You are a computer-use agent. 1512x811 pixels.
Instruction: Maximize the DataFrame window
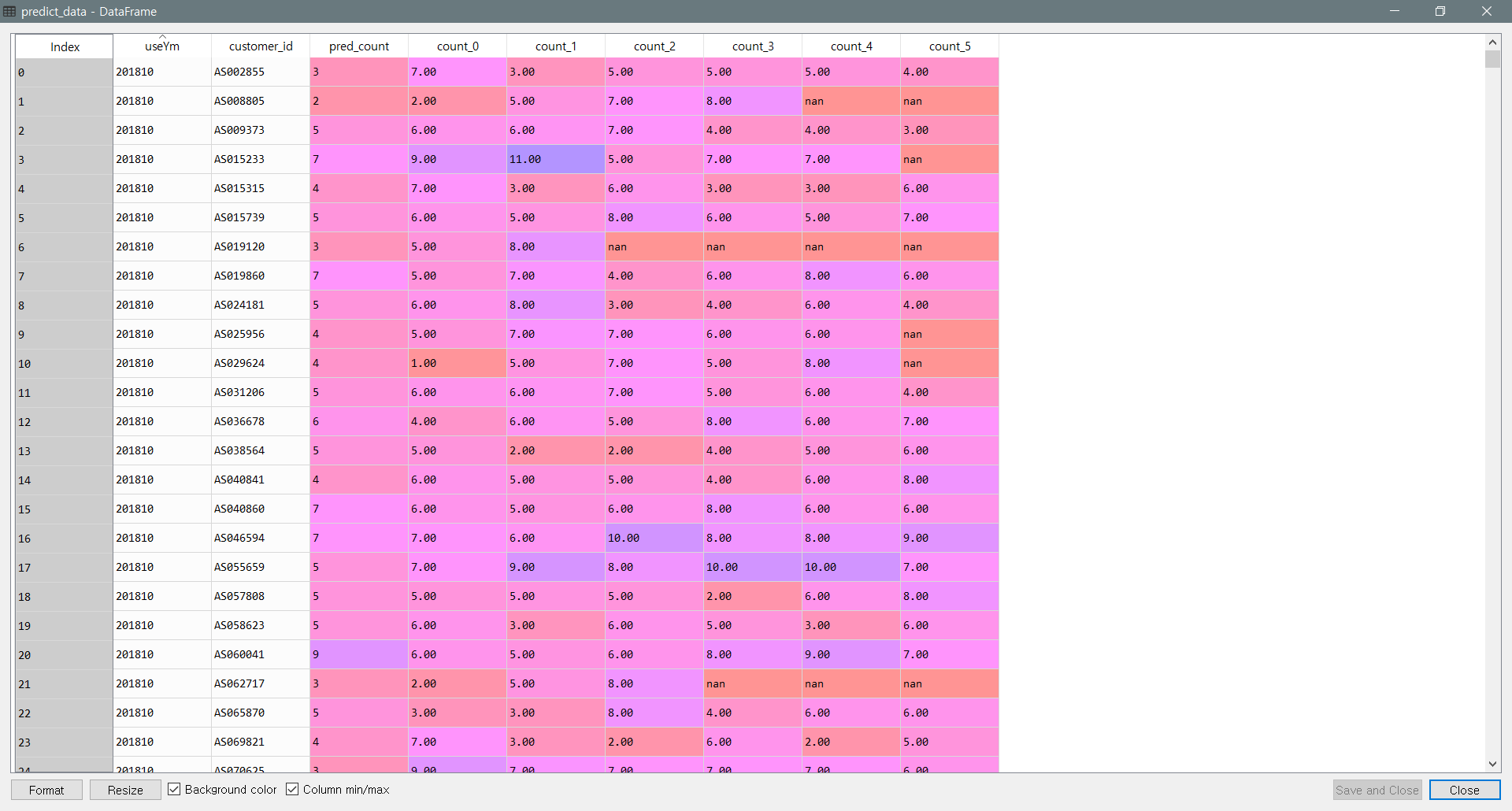click(1440, 11)
